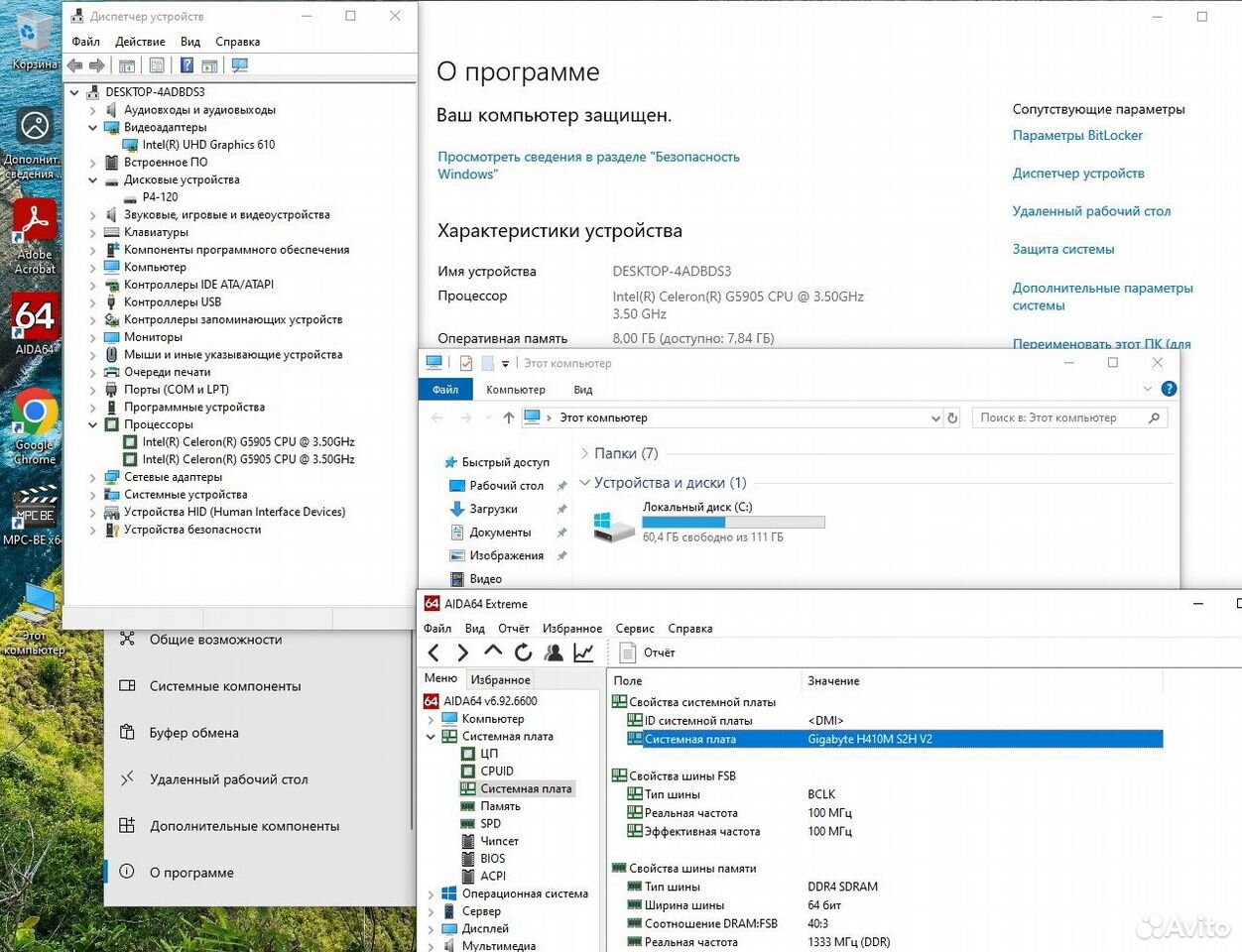Expand the Сетевые адаптеры node

93,477
